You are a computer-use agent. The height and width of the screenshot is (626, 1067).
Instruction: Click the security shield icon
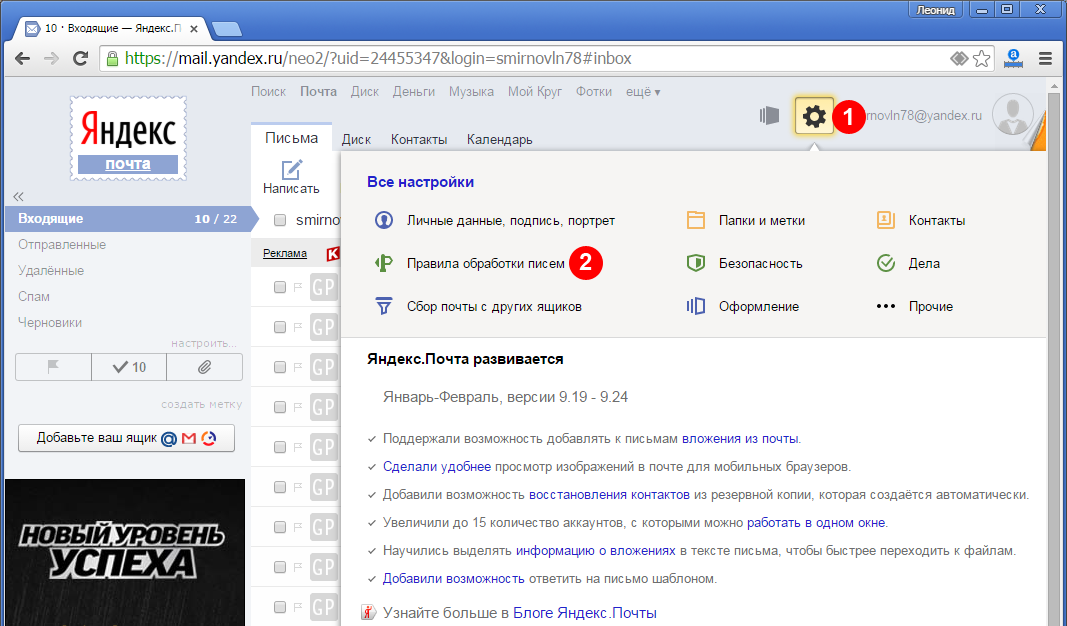(695, 263)
